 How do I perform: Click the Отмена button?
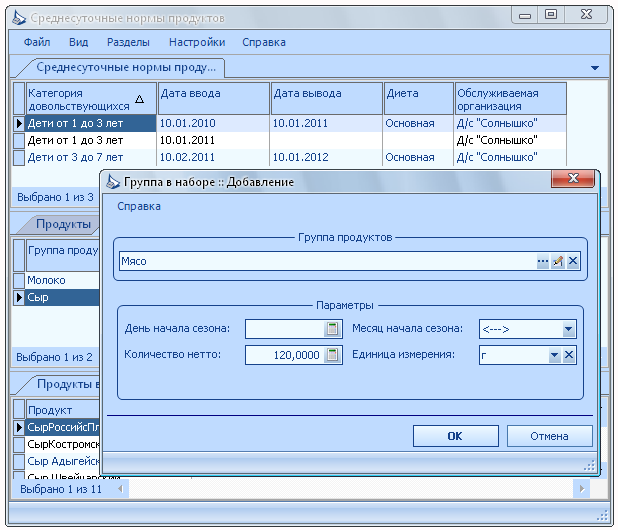(549, 436)
